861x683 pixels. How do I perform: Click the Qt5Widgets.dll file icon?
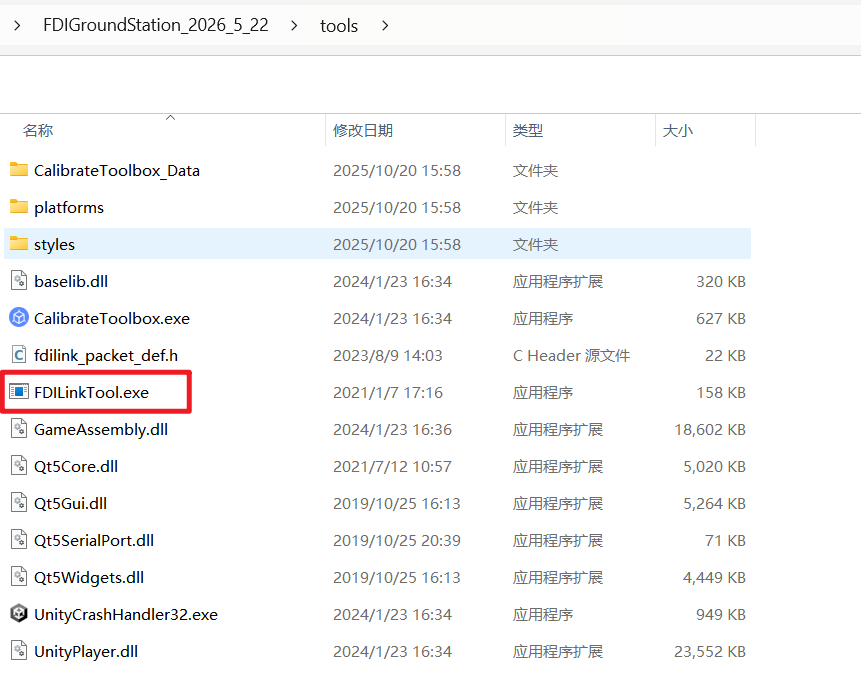click(19, 576)
